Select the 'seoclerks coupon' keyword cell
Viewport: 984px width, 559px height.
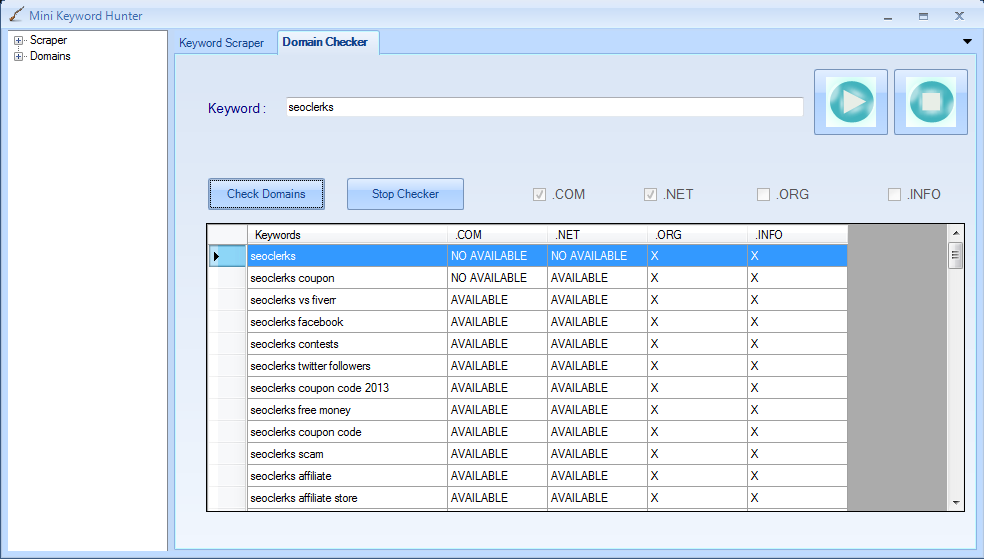pos(347,278)
